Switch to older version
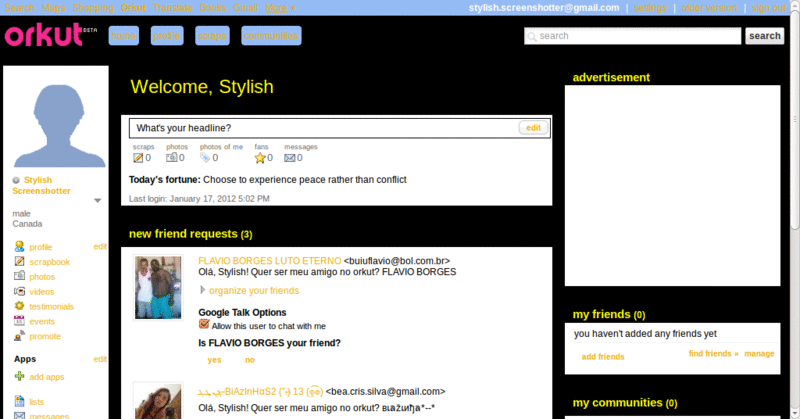Viewport: 800px width, 419px height. click(709, 8)
